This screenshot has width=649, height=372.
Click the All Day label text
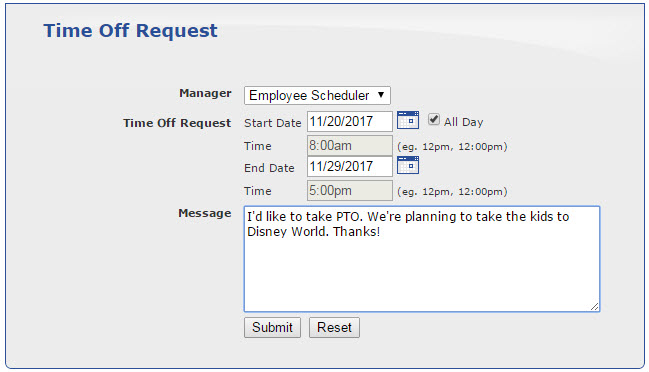pyautogui.click(x=464, y=122)
